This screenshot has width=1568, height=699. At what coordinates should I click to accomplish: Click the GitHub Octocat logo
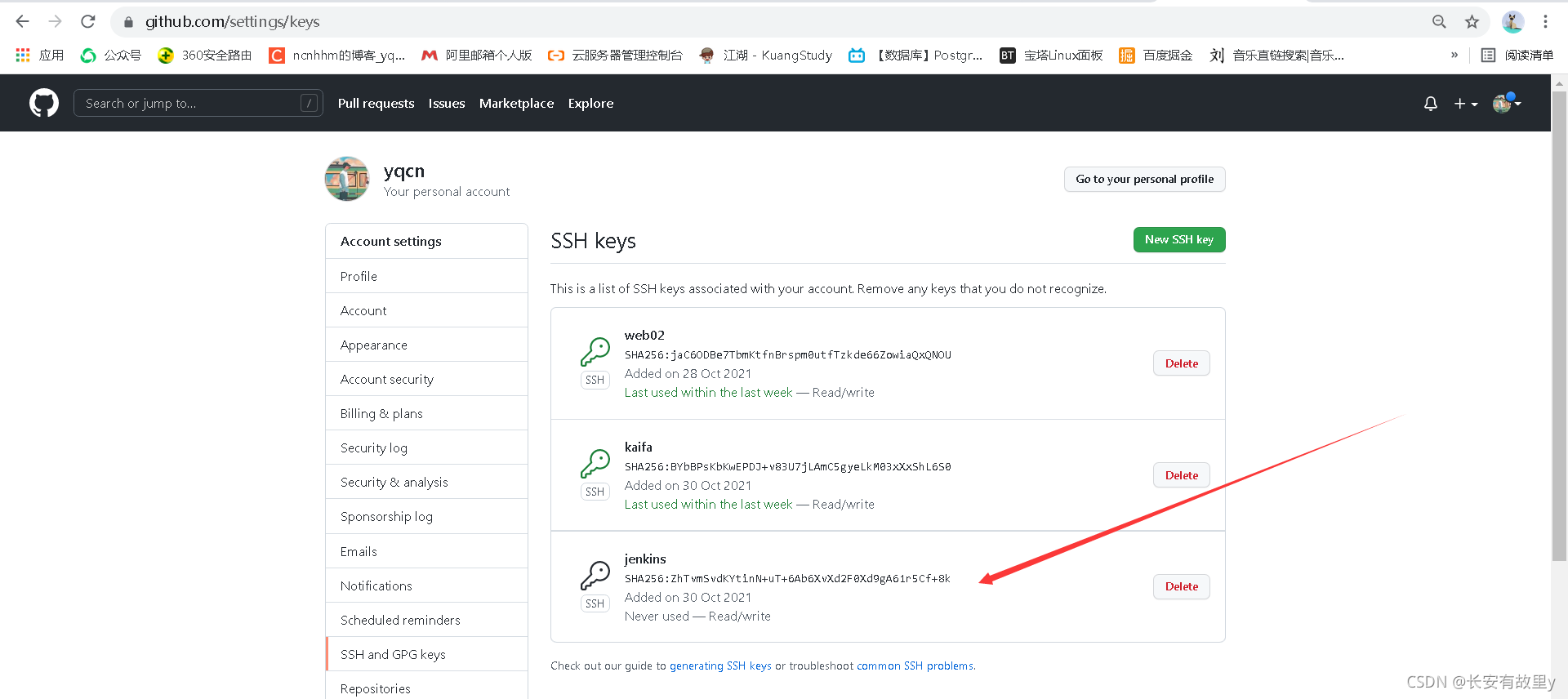click(44, 103)
